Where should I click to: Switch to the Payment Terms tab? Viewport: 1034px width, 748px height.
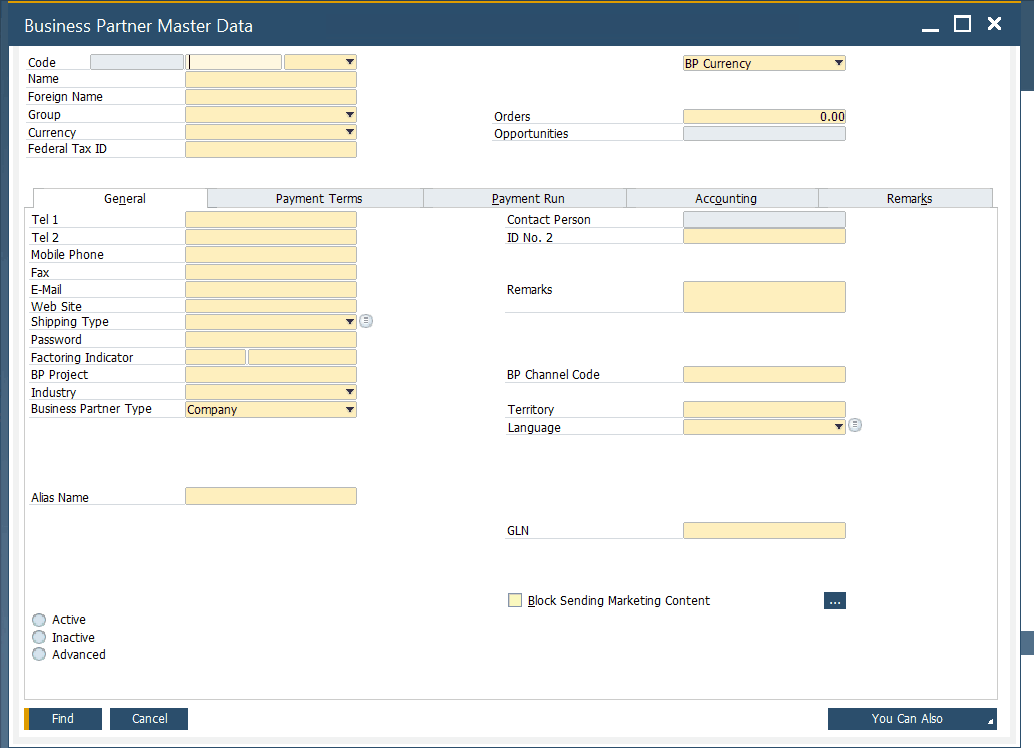(x=318, y=198)
